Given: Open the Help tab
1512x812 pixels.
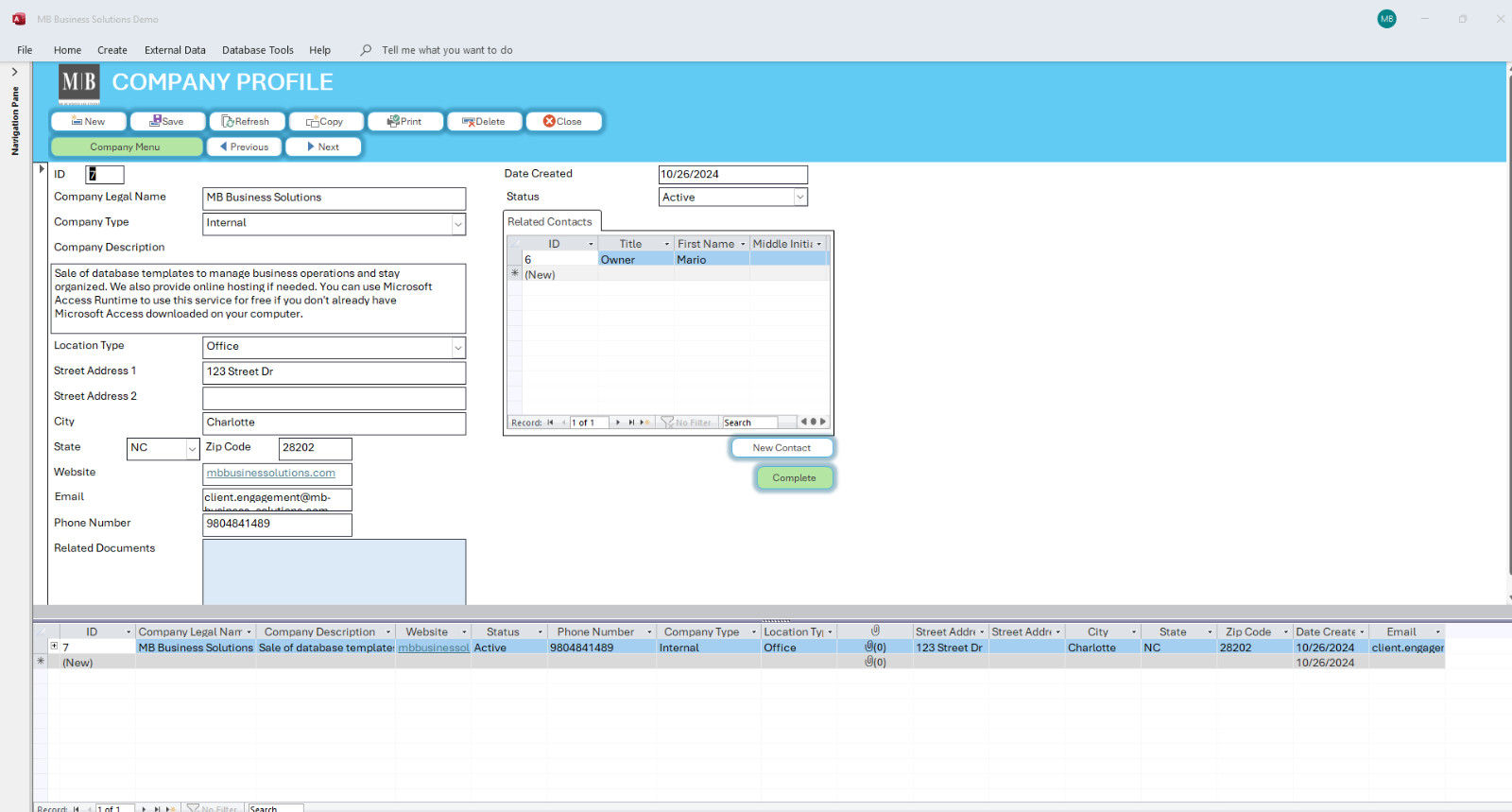Looking at the screenshot, I should [x=319, y=50].
